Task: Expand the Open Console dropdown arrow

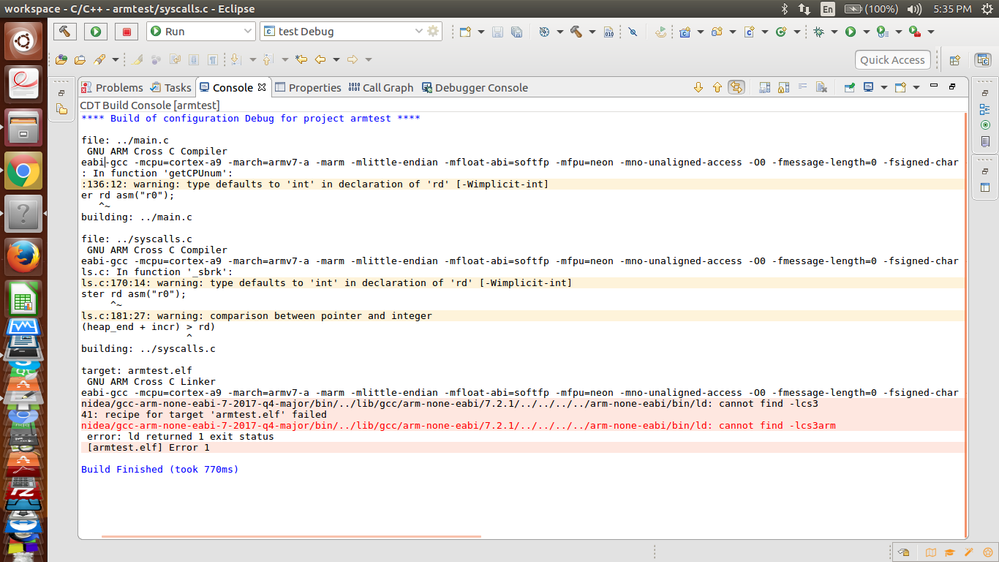Action: [916, 87]
